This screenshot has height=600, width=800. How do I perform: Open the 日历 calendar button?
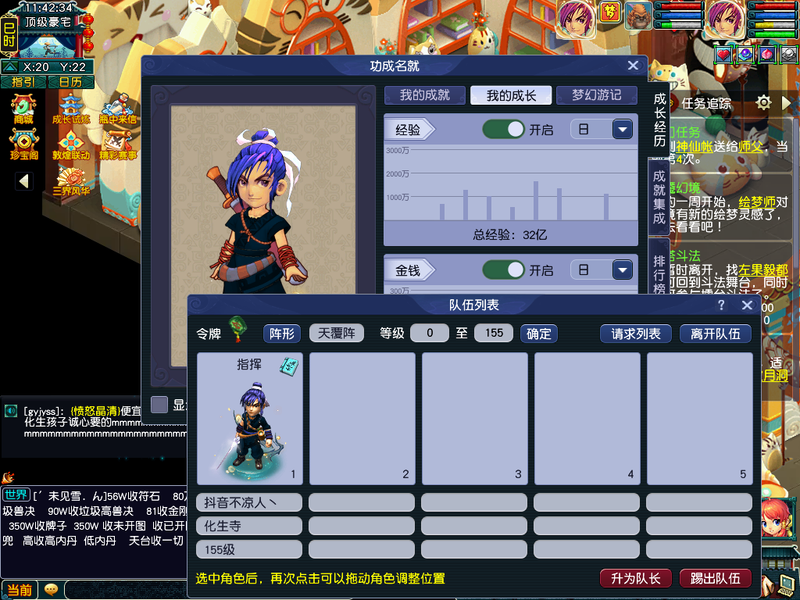click(x=71, y=82)
